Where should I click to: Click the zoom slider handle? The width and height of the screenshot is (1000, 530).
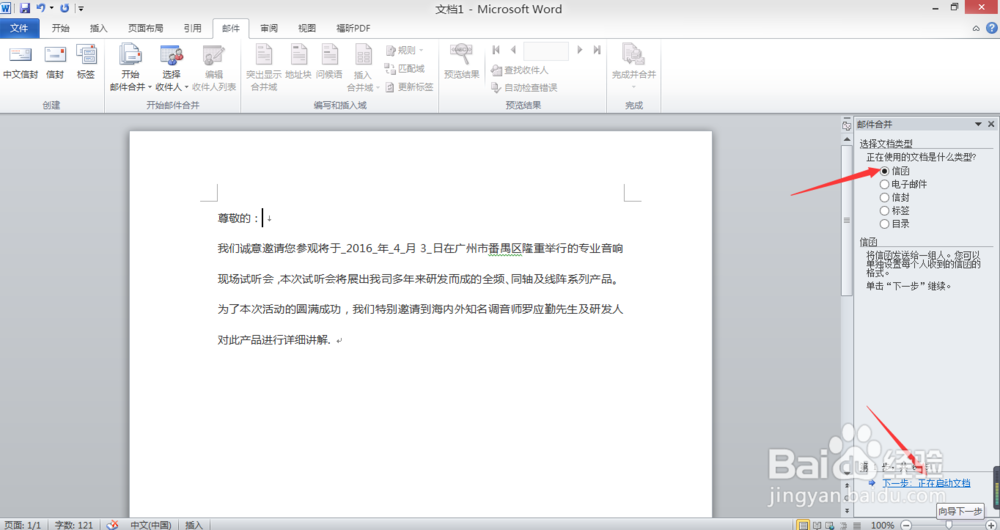[x=948, y=525]
